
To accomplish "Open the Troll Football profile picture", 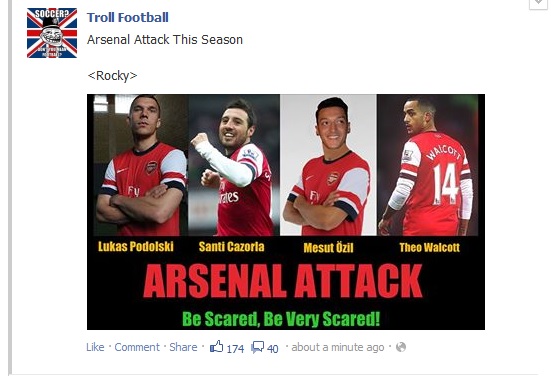I will tap(52, 33).
